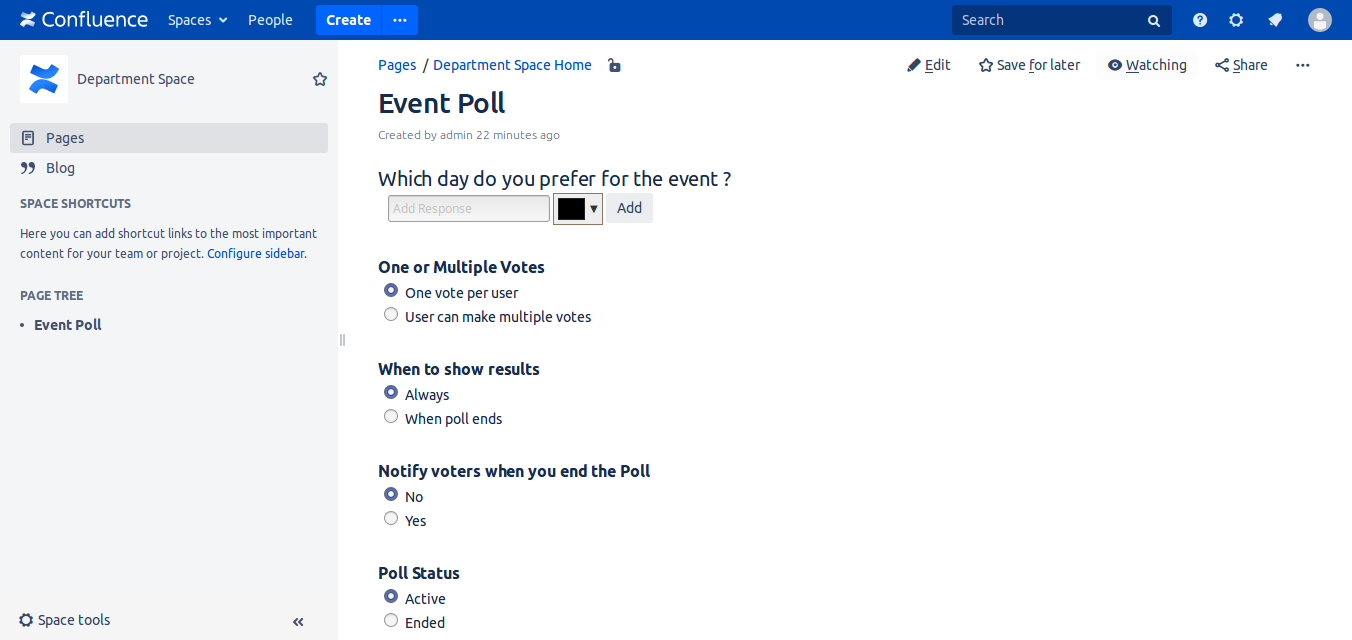Open the page more actions ellipsis
The image size is (1352, 640).
point(1302,65)
